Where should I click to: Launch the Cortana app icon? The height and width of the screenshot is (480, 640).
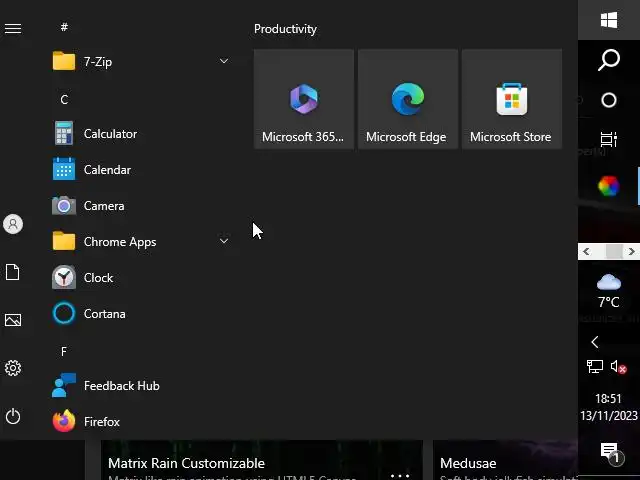(x=64, y=313)
